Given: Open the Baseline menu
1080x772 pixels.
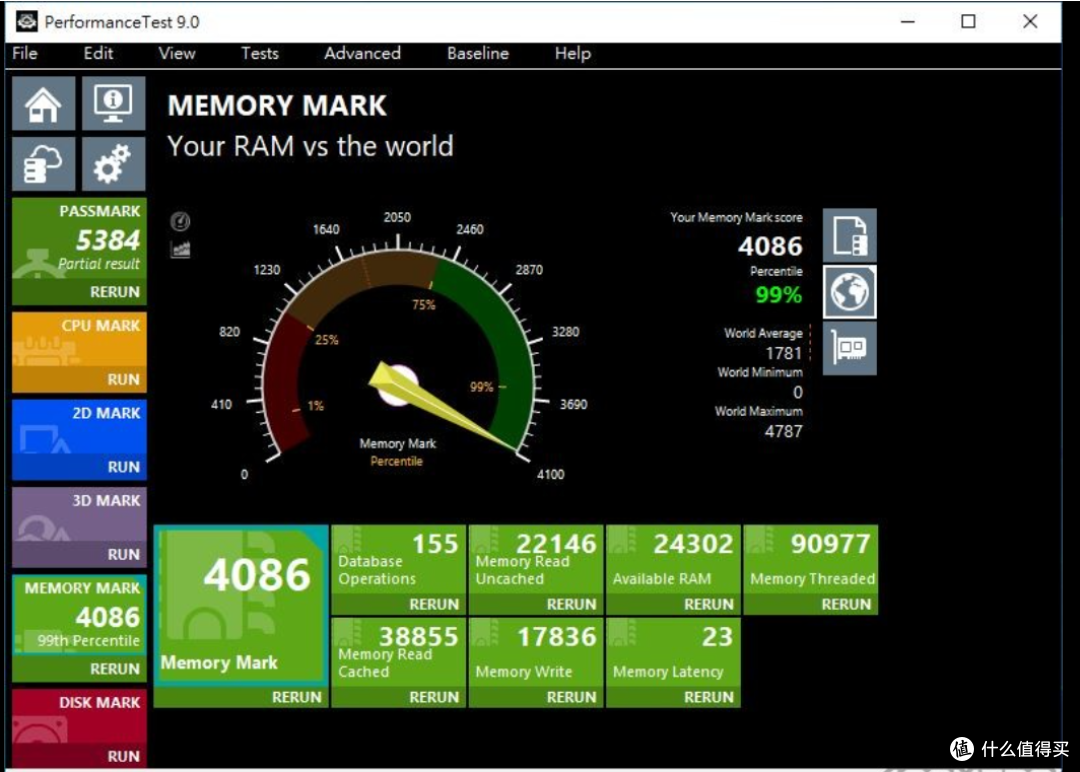Looking at the screenshot, I should click(477, 53).
